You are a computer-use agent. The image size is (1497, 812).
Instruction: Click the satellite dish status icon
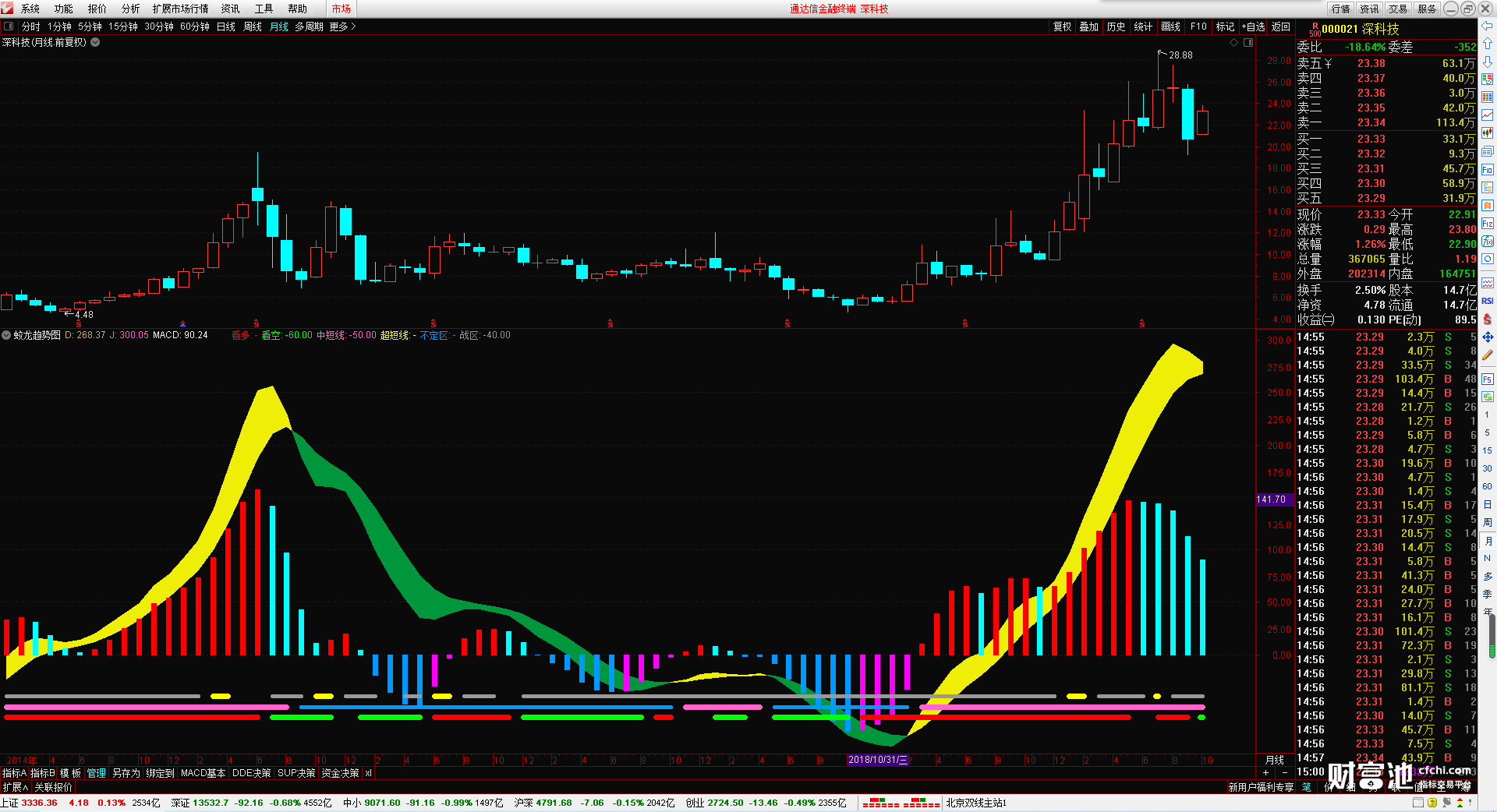click(x=1446, y=803)
